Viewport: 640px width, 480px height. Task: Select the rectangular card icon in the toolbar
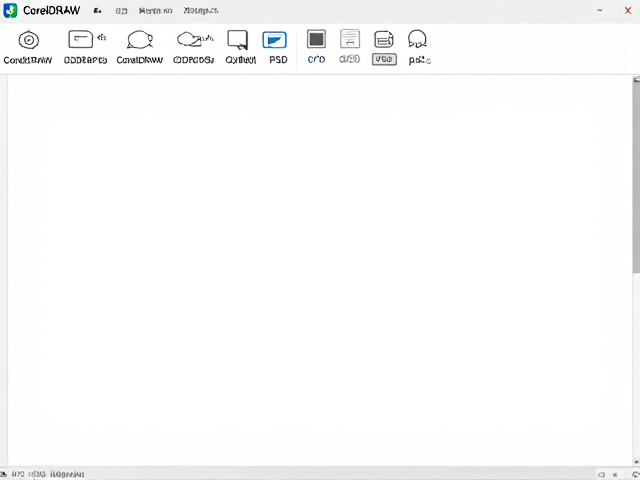coord(80,39)
